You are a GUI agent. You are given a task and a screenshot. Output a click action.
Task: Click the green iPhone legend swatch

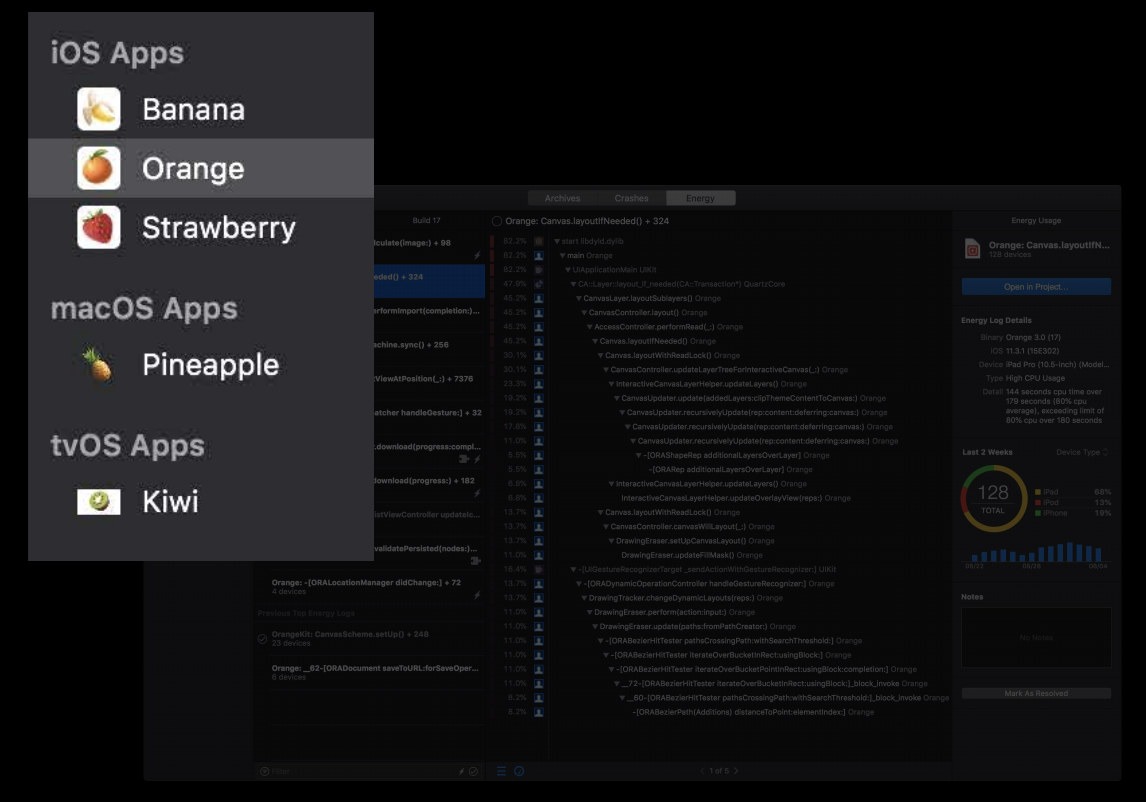tap(1038, 513)
